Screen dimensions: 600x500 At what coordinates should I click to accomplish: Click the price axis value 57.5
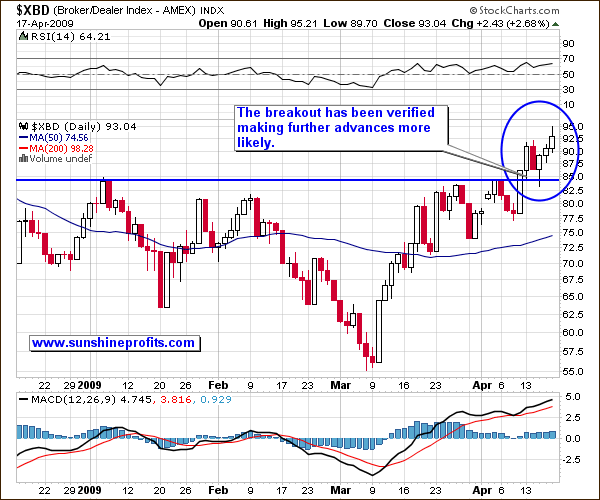tap(572, 352)
